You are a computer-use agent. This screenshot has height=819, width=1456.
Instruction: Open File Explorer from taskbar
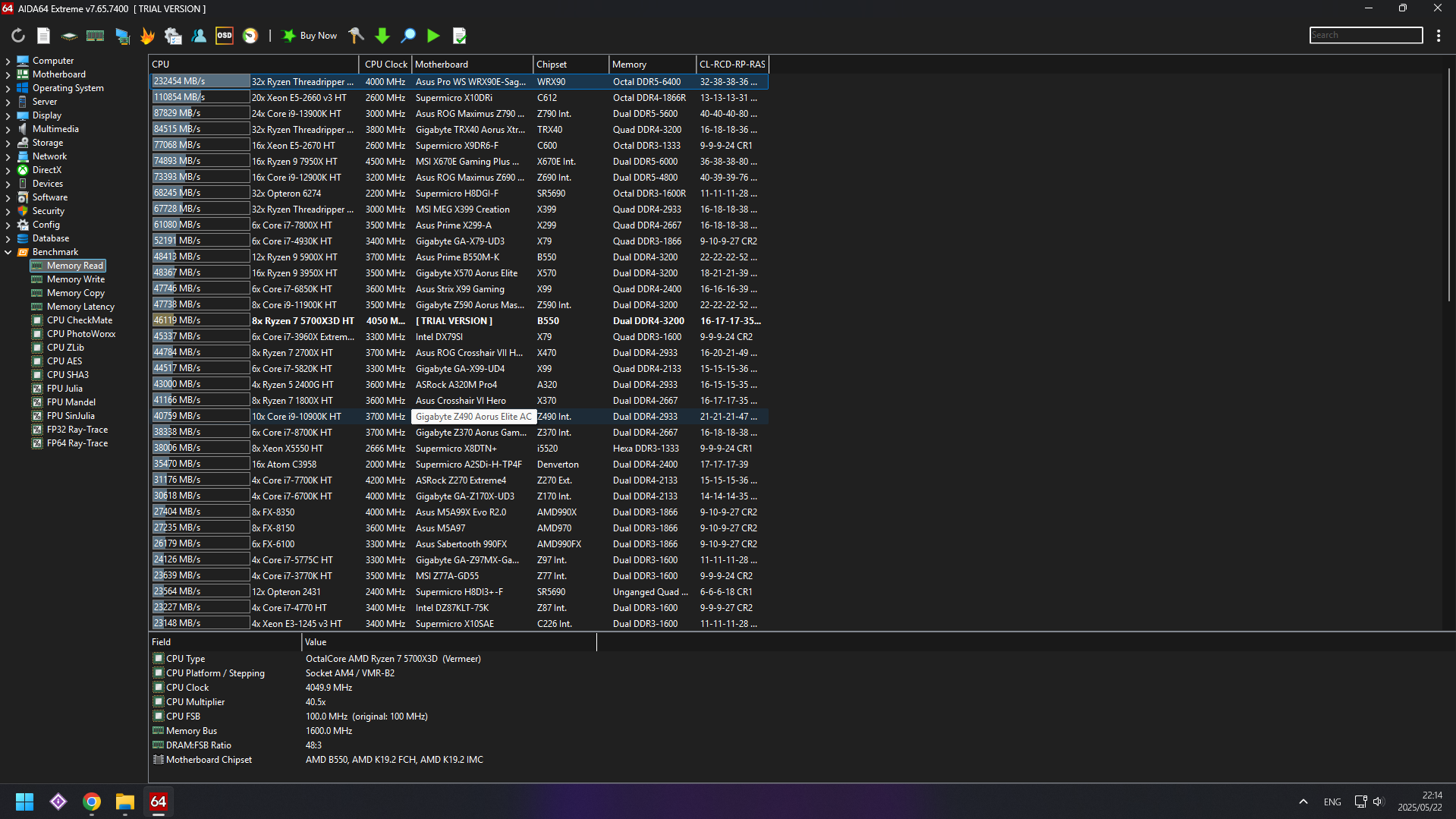click(x=125, y=802)
